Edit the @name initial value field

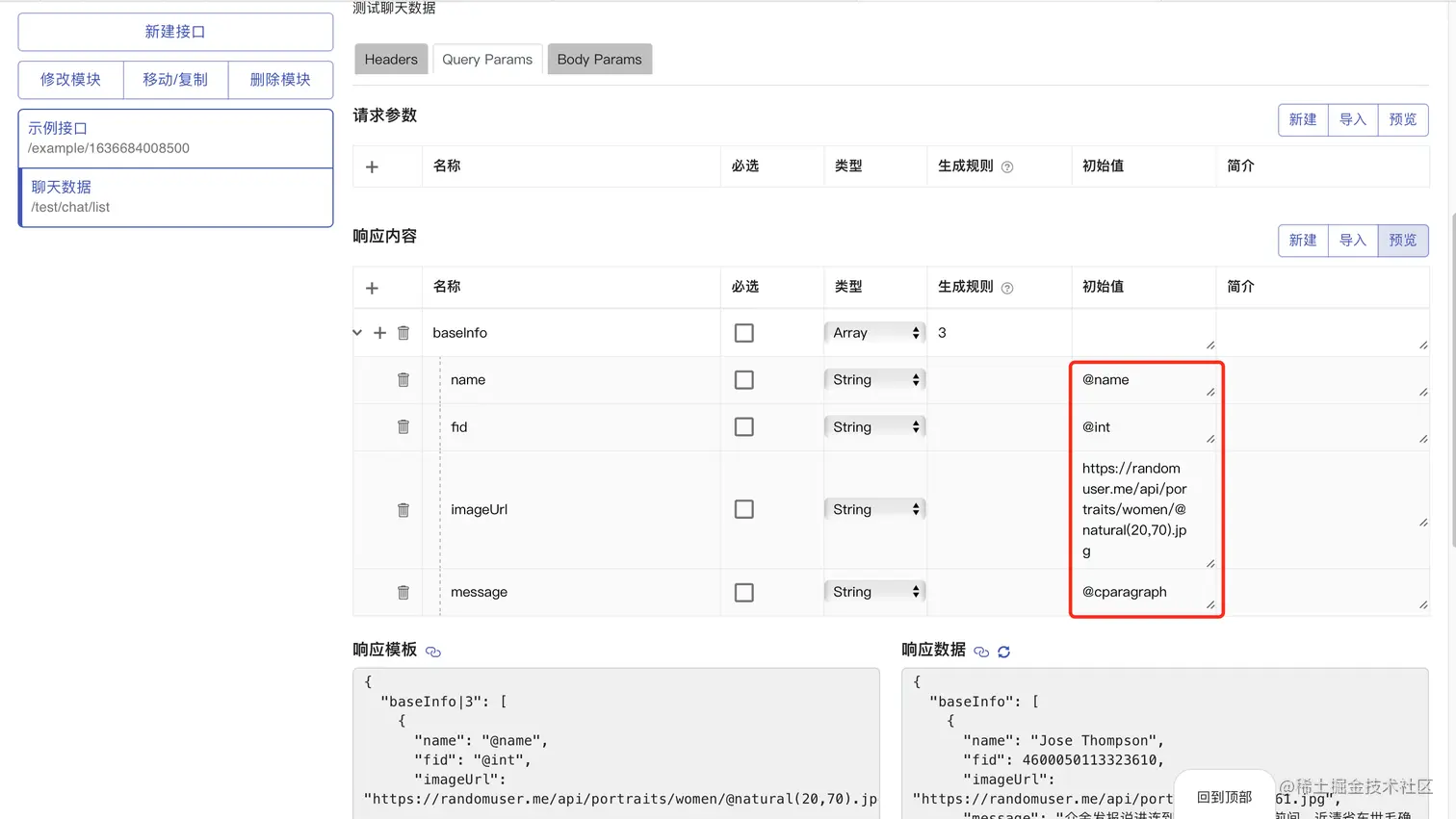click(1144, 380)
